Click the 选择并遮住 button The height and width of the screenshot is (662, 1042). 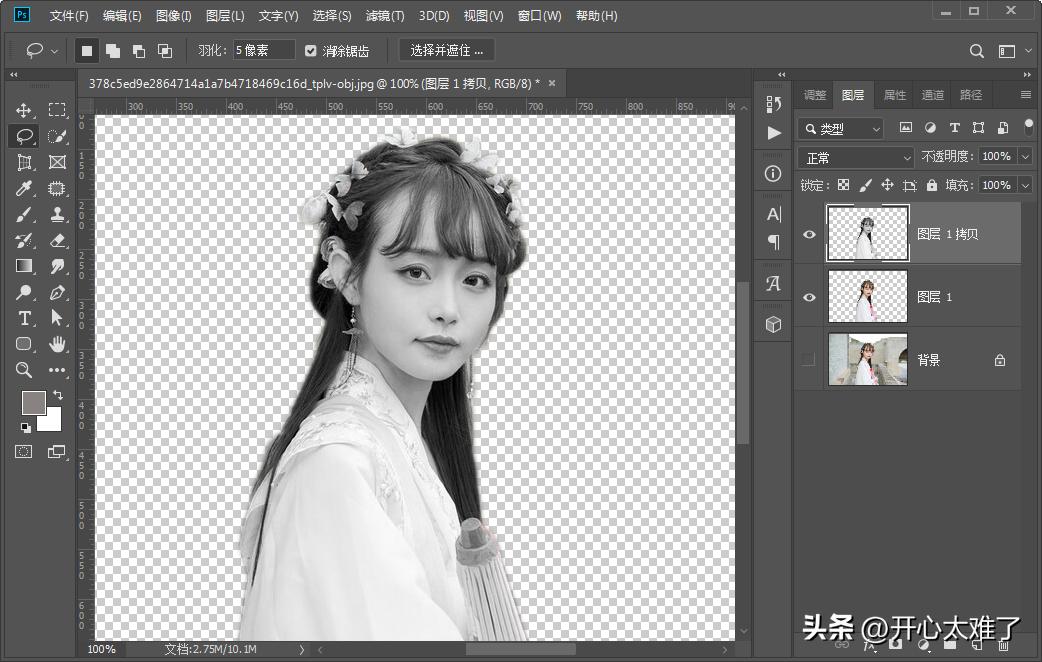click(x=446, y=50)
